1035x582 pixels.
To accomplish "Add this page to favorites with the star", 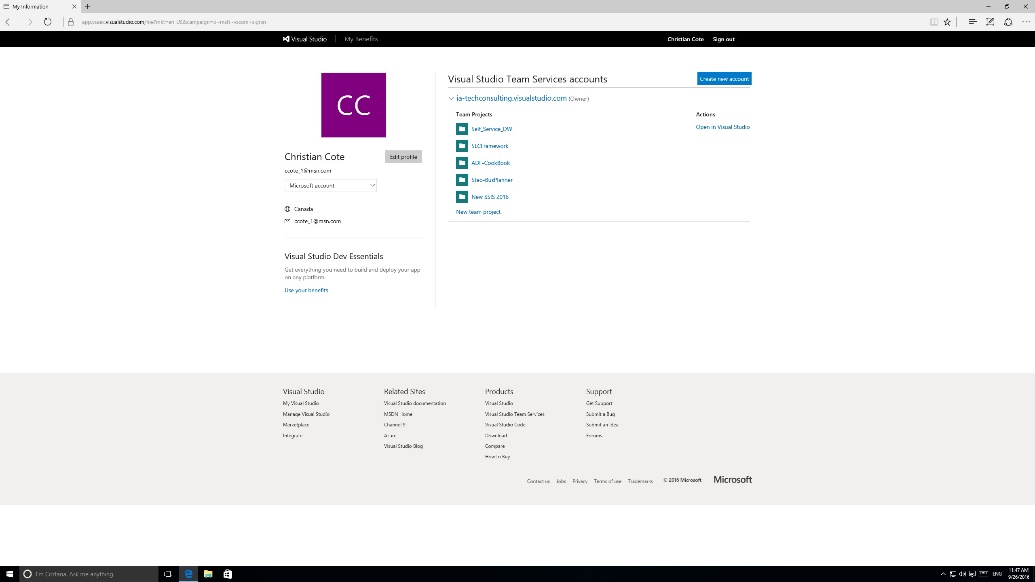I will tap(947, 22).
